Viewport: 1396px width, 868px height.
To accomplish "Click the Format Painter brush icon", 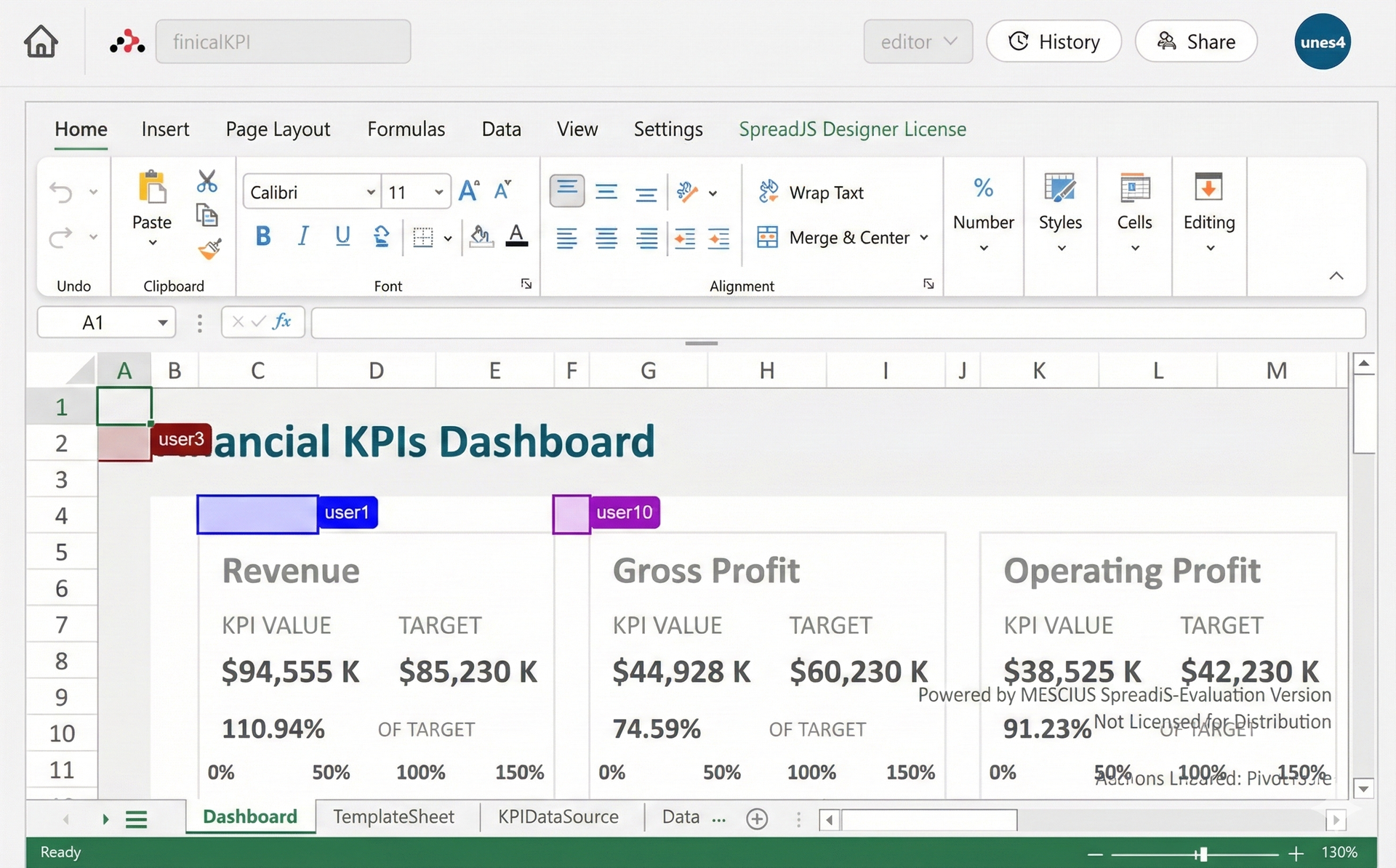I will click(209, 249).
